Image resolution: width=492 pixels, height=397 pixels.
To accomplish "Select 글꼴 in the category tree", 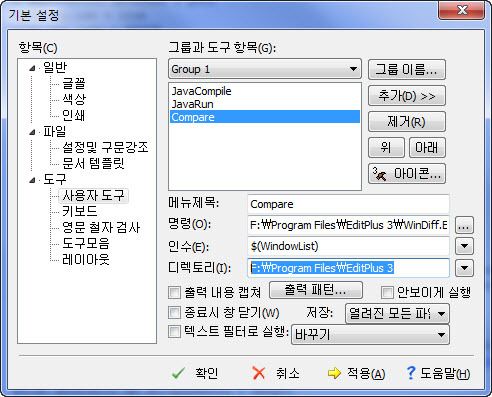I will coord(74,83).
